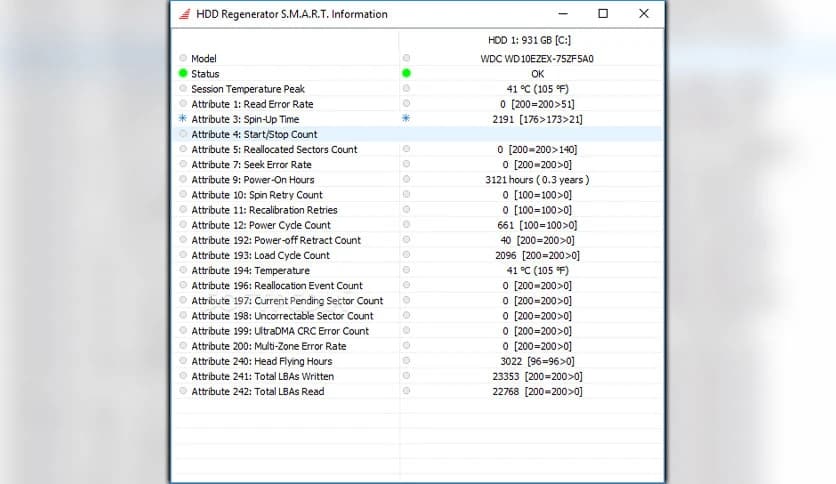The image size is (836, 484).
Task: Click the 3022 [96=96>0] flying hours value
Action: pos(537,361)
